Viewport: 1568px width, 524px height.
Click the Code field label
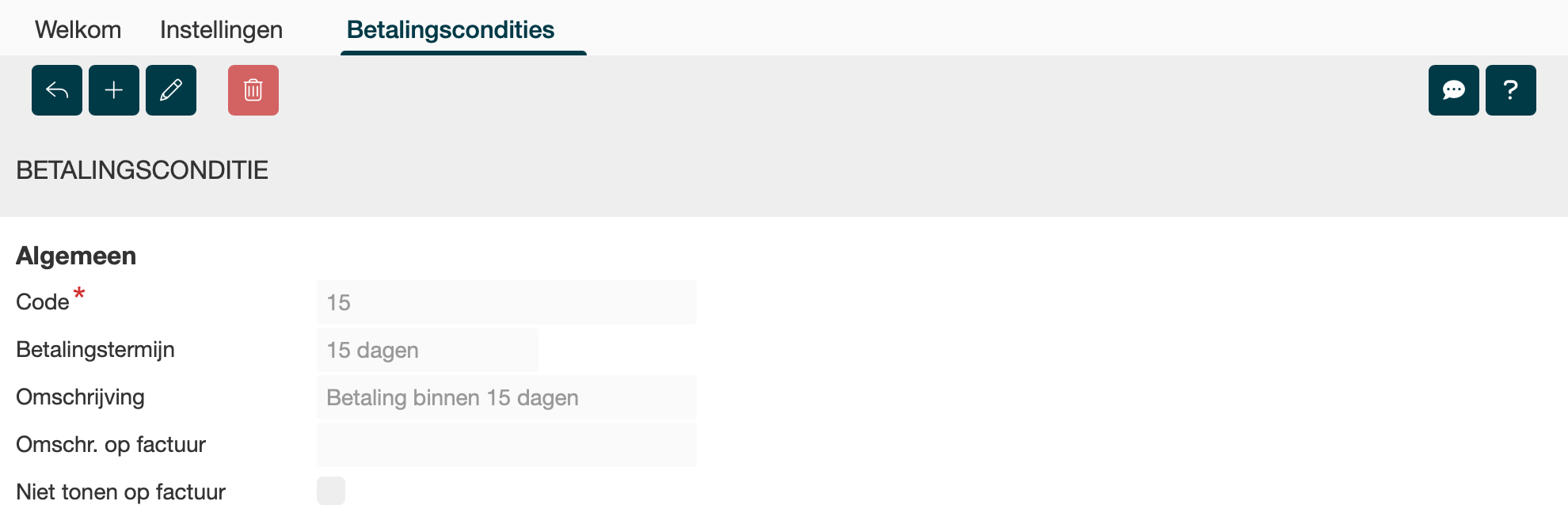pos(43,302)
